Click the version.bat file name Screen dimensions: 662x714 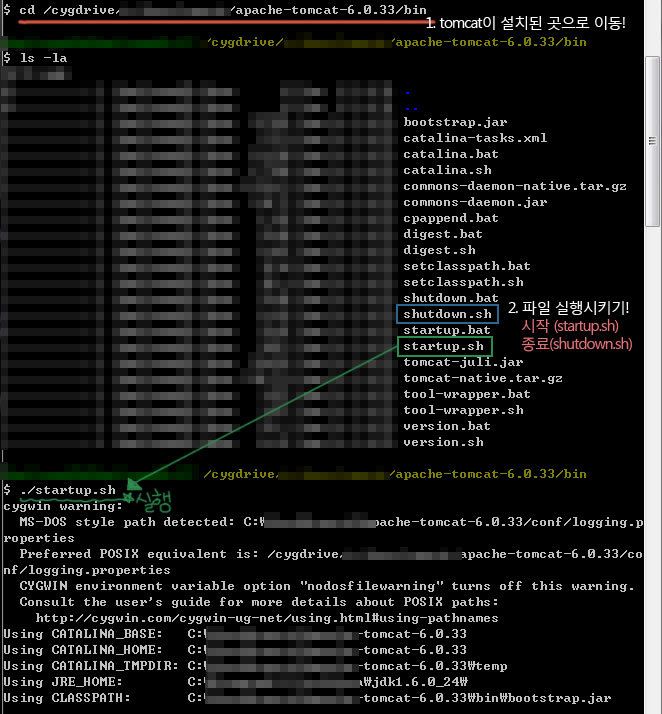point(447,426)
